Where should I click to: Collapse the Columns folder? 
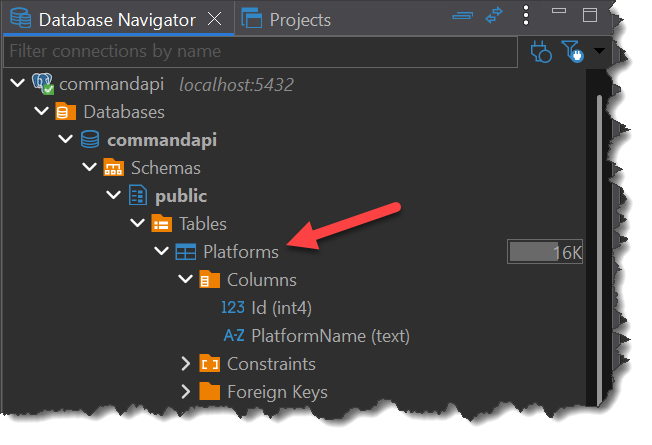(185, 279)
